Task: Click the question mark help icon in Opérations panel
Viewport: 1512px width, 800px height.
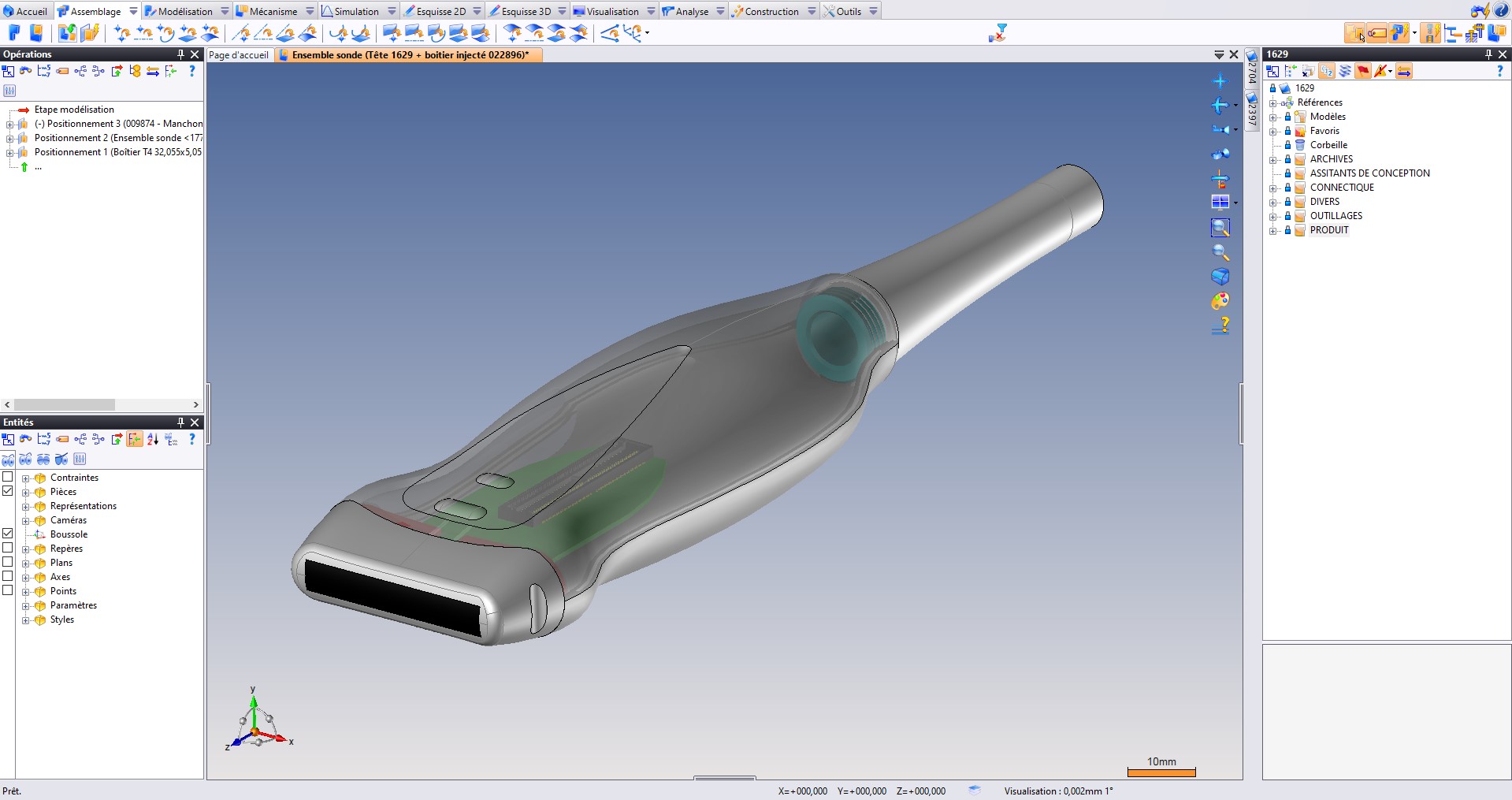Action: tap(191, 71)
